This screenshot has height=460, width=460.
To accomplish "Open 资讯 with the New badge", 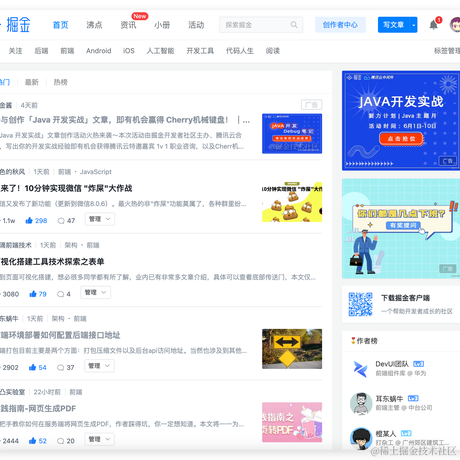I will tap(128, 25).
